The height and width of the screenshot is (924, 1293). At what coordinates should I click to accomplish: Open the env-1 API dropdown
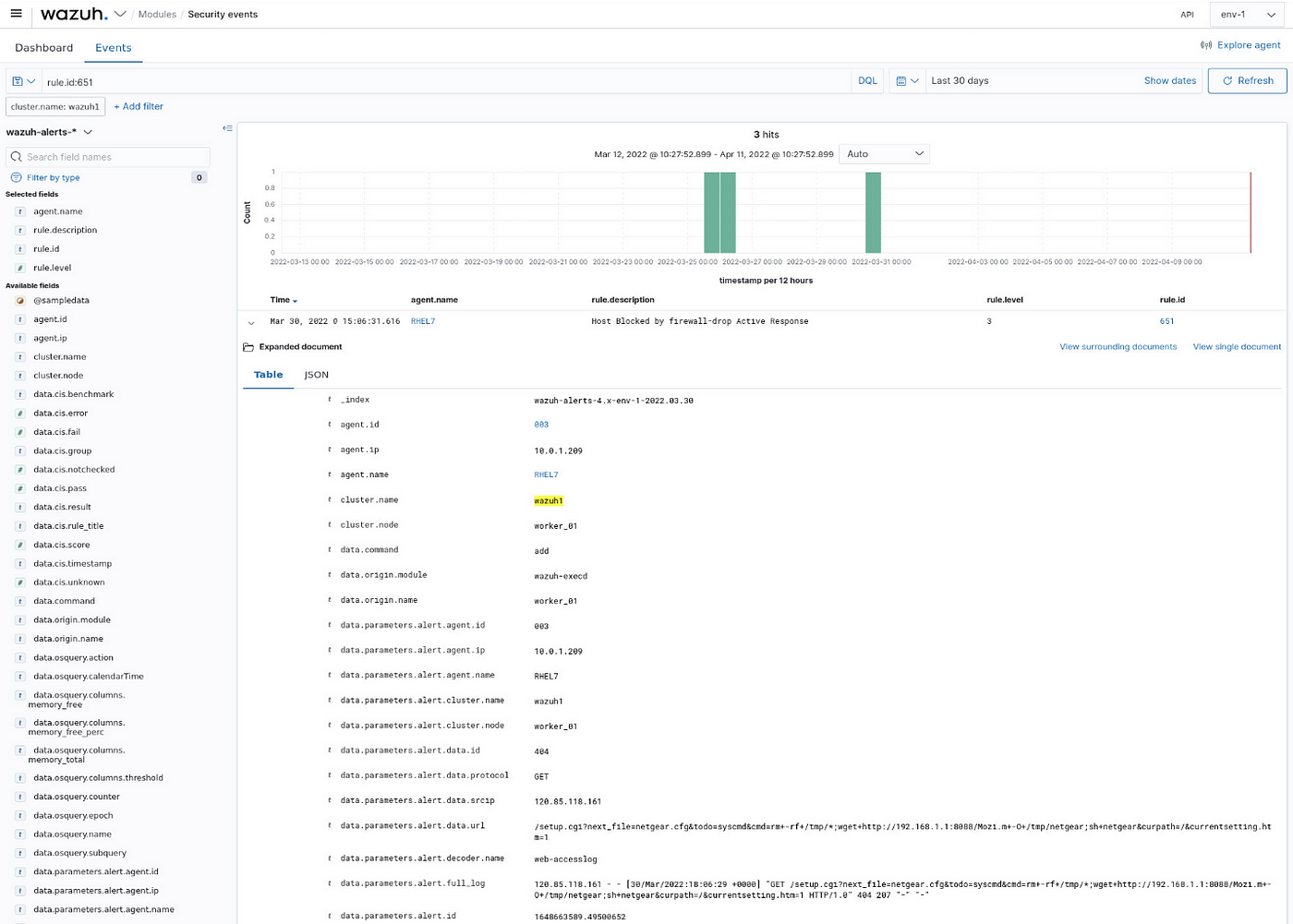pos(1247,15)
